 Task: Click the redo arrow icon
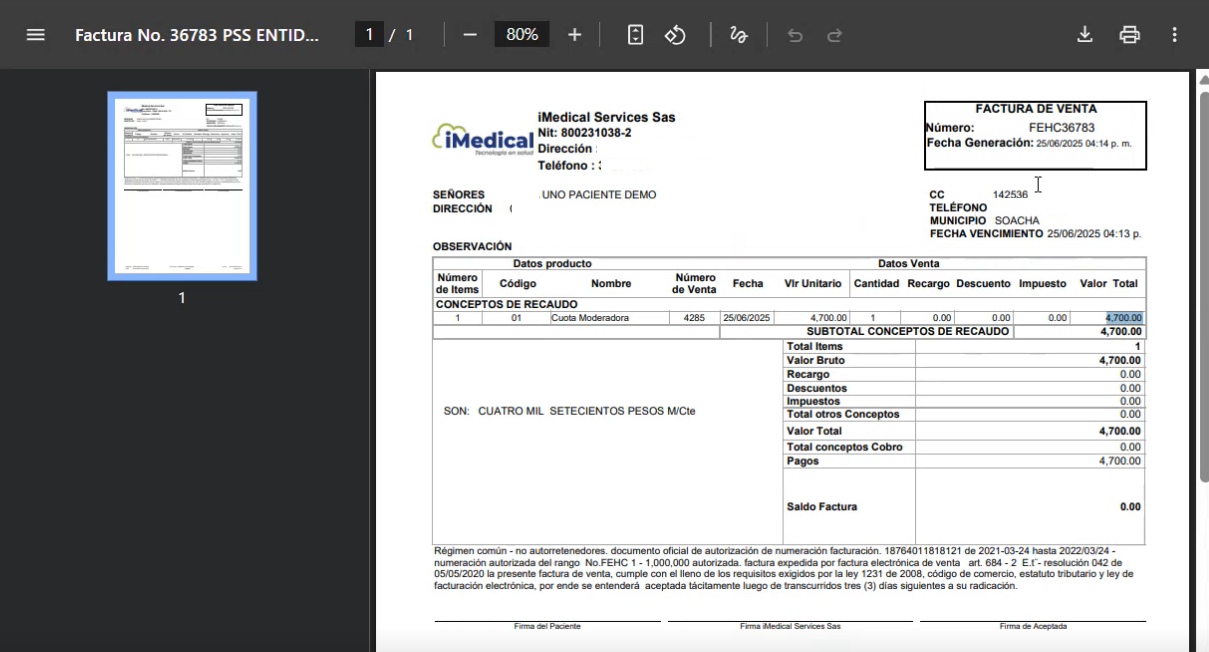tap(834, 34)
